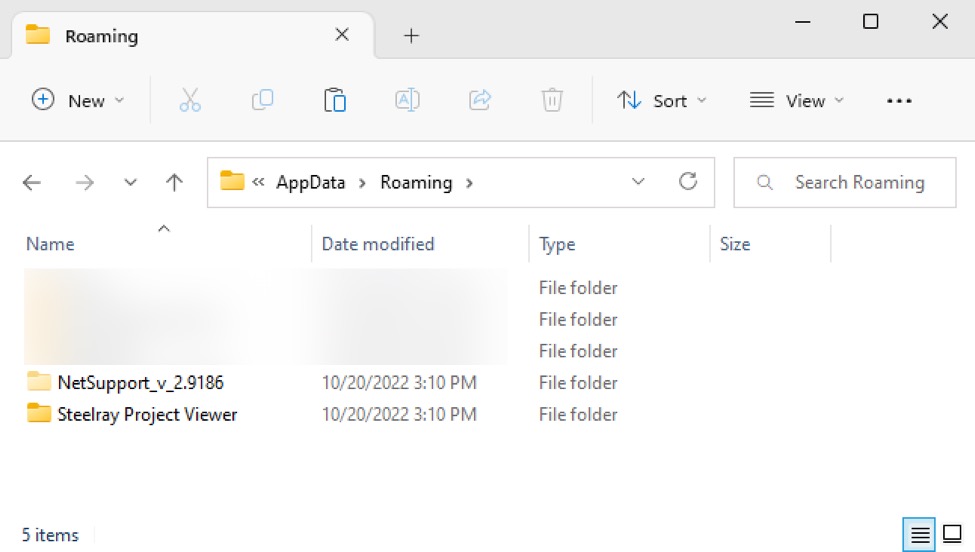
Task: Click the Paste clipboard icon
Action: coord(335,100)
